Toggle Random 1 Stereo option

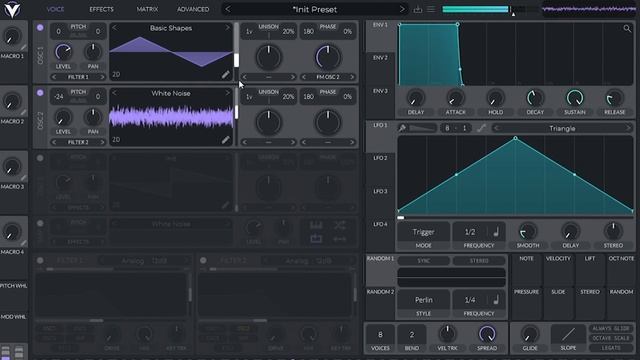click(x=479, y=260)
